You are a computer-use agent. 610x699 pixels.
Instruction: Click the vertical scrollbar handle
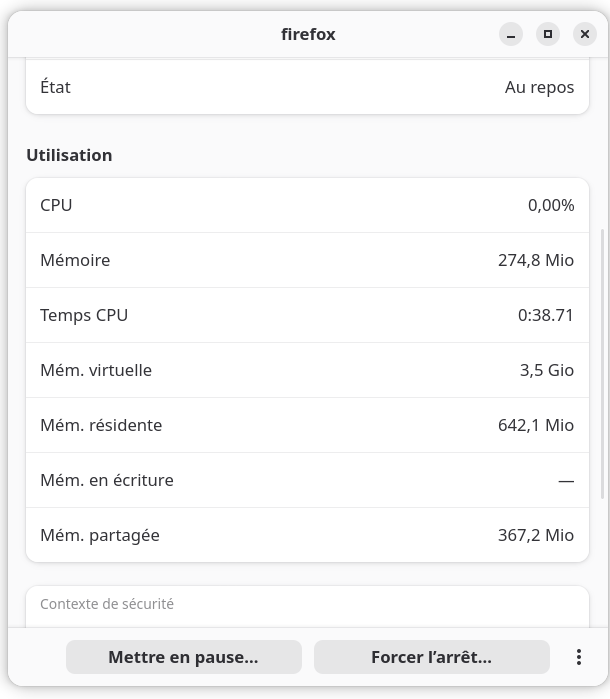pyautogui.click(x=602, y=364)
